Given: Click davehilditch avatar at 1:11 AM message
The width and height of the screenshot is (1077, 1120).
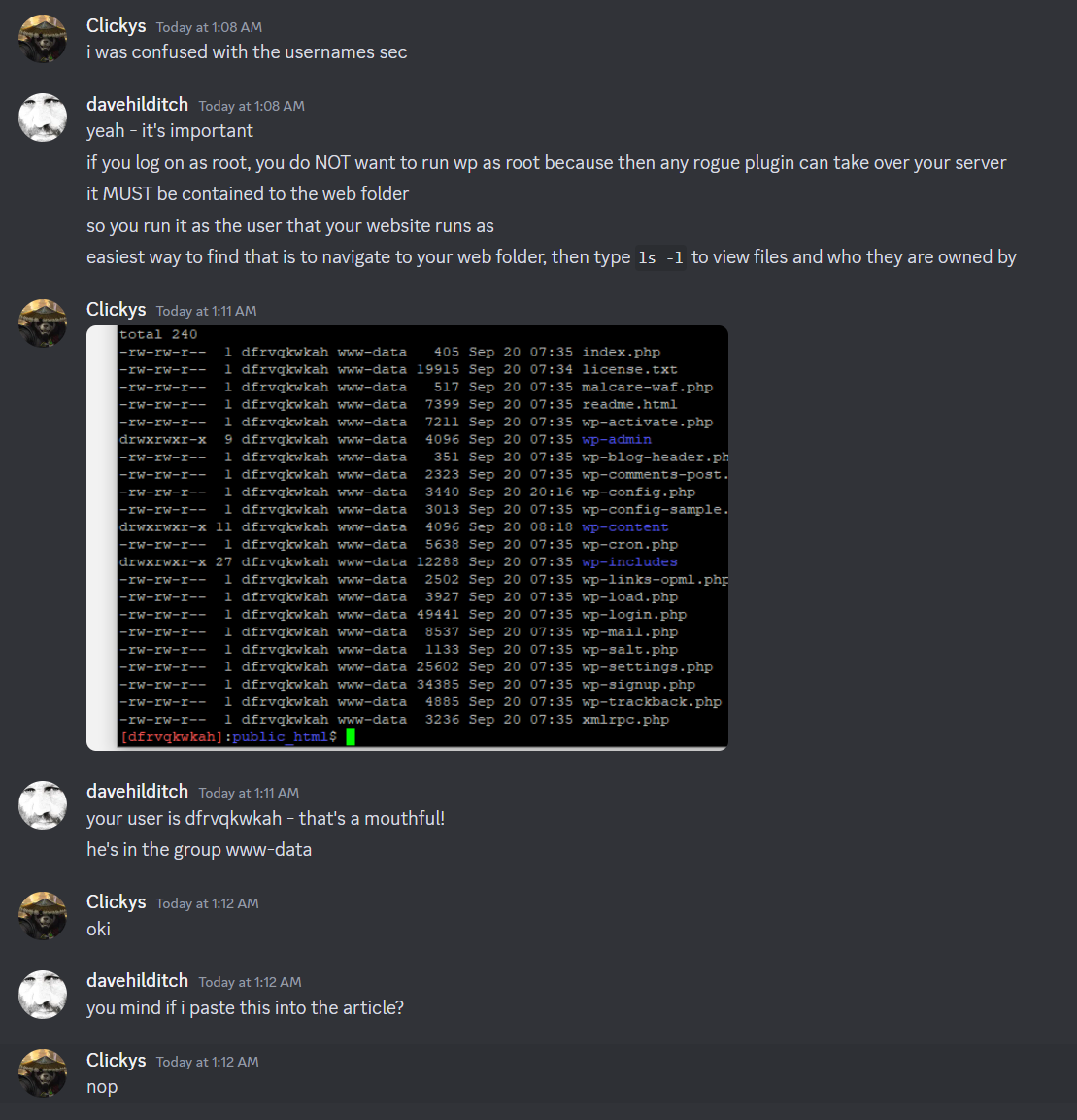Looking at the screenshot, I should [43, 805].
